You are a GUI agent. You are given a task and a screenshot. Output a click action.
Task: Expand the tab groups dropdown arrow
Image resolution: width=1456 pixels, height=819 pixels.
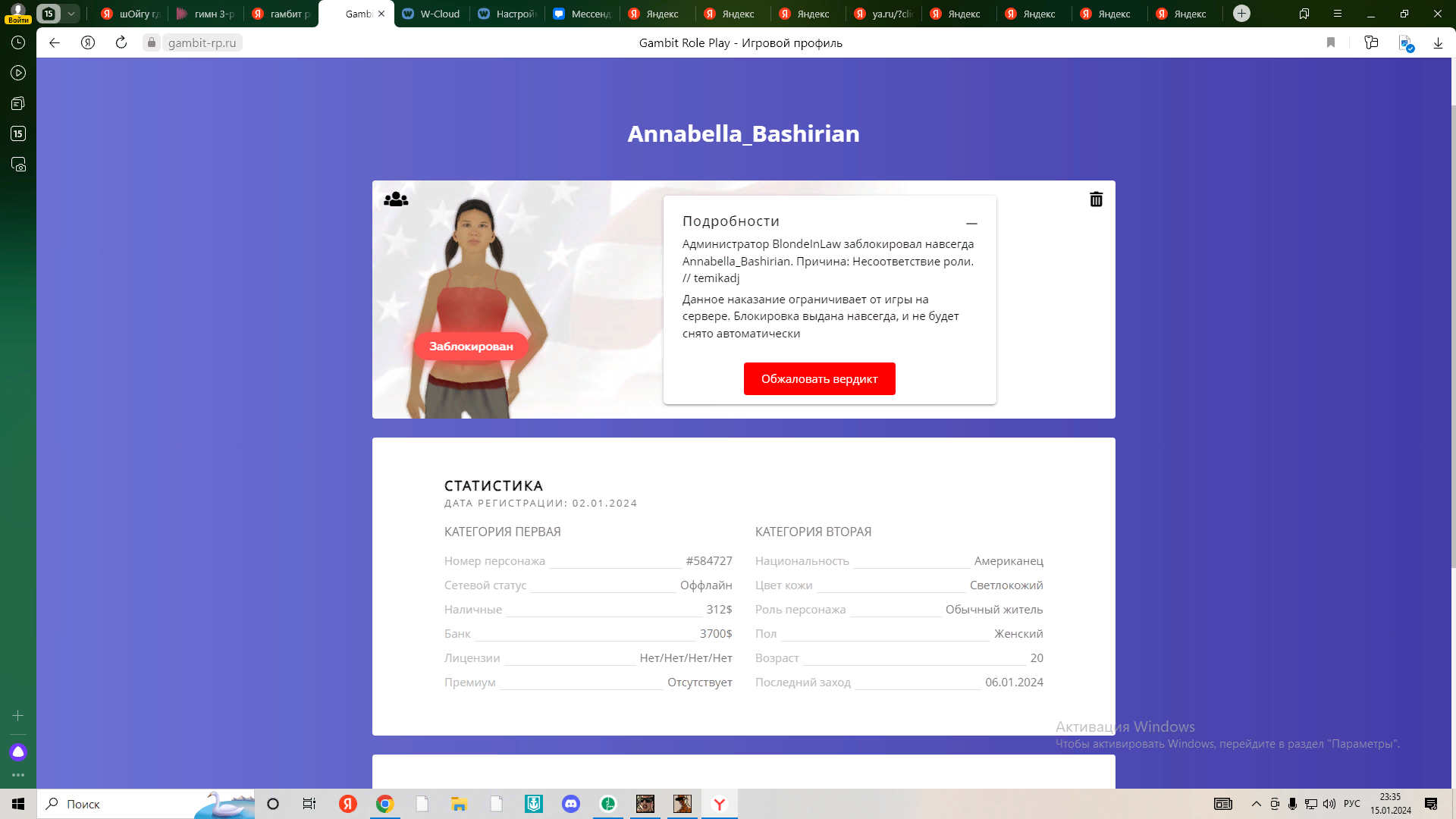71,14
